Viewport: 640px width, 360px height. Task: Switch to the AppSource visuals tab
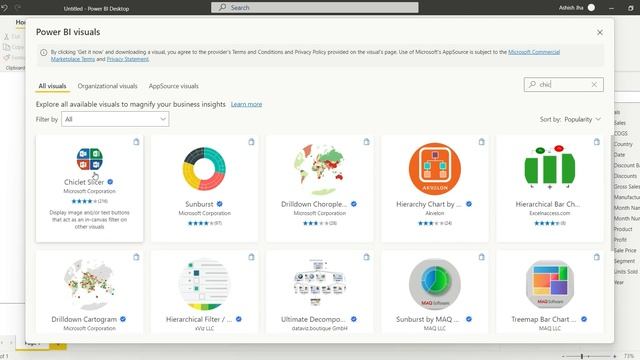173,86
